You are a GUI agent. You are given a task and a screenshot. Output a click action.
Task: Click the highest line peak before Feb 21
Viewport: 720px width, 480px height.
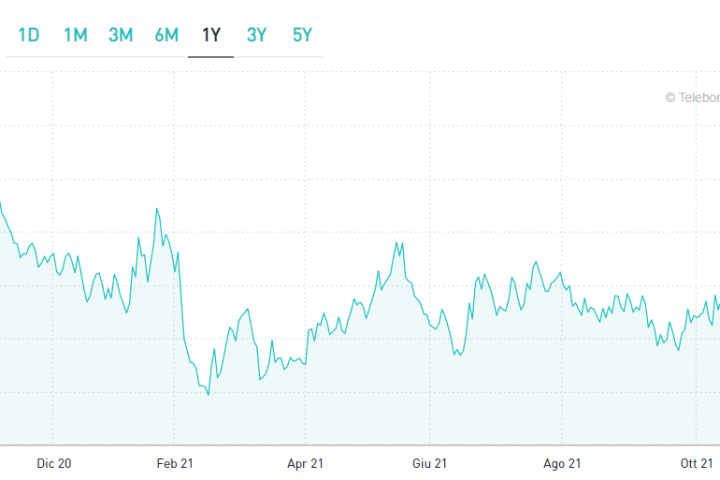pos(157,209)
